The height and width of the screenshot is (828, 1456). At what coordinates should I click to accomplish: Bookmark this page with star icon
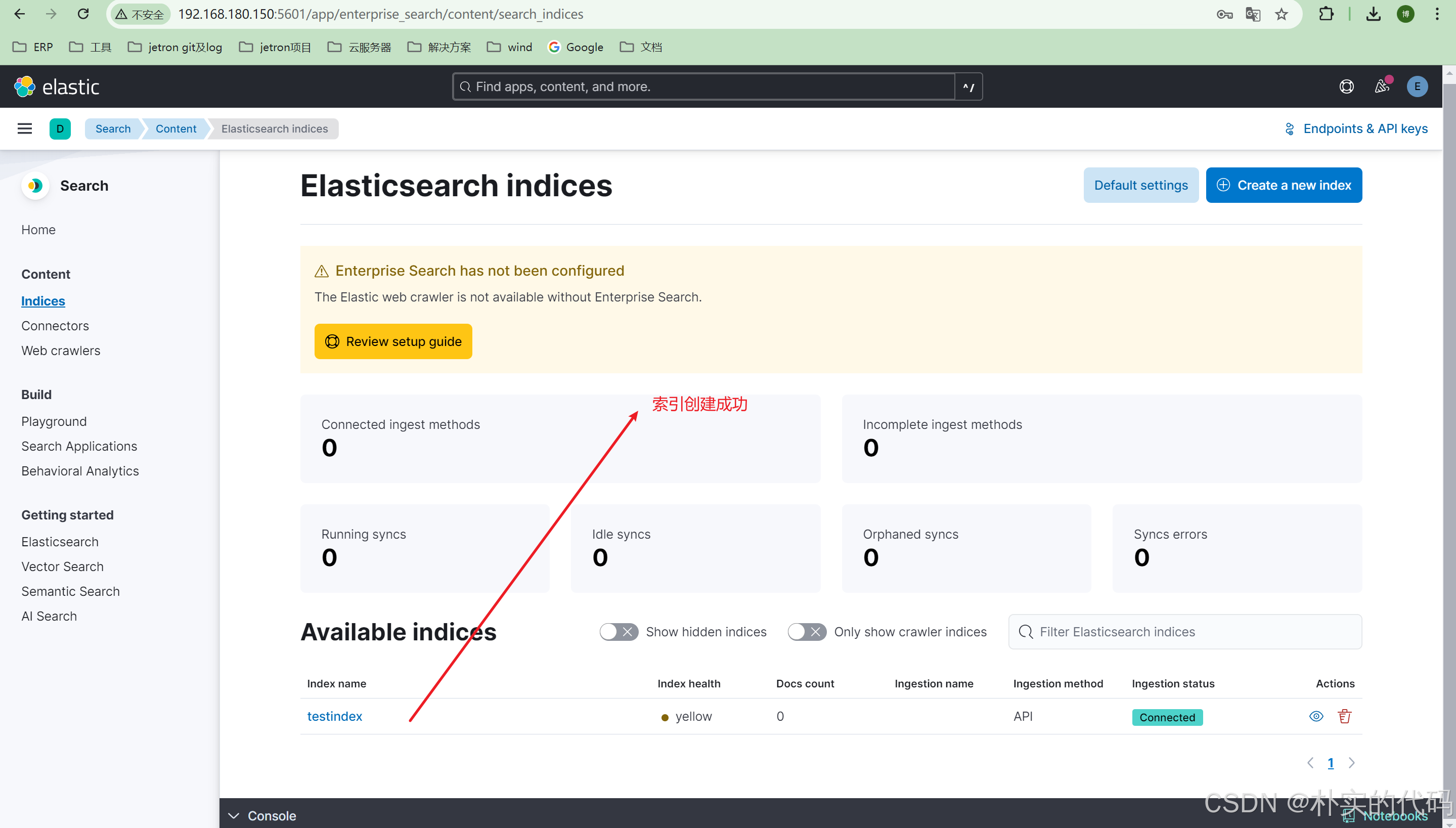1281,14
